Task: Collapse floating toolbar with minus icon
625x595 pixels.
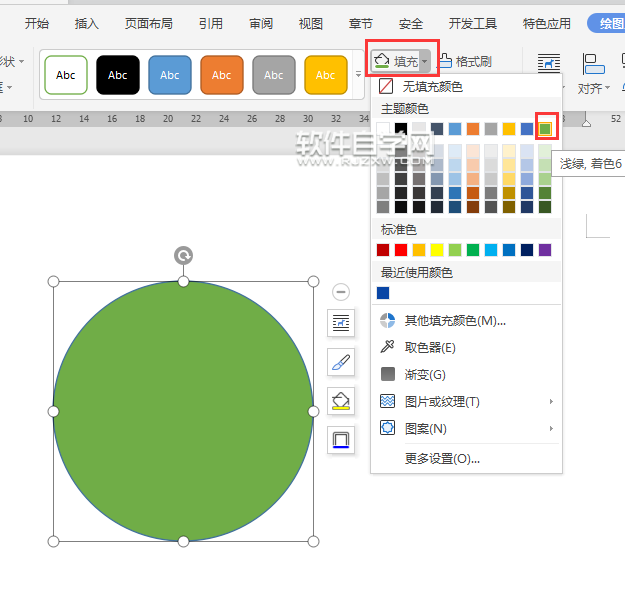Action: coord(341,292)
